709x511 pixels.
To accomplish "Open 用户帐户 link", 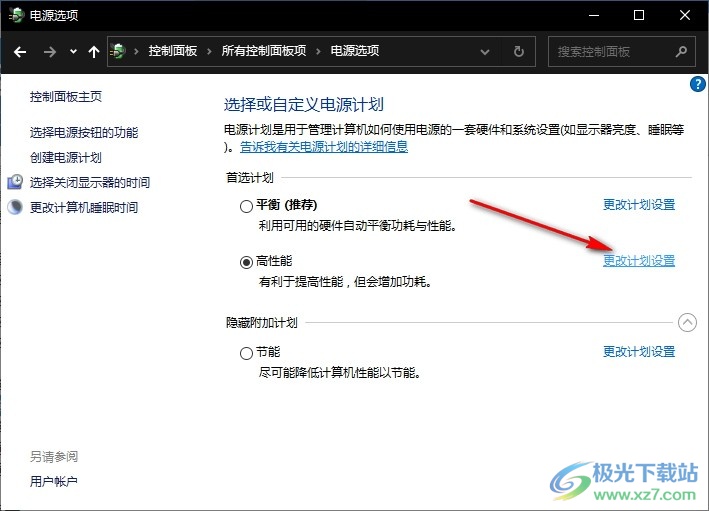I will [54, 482].
